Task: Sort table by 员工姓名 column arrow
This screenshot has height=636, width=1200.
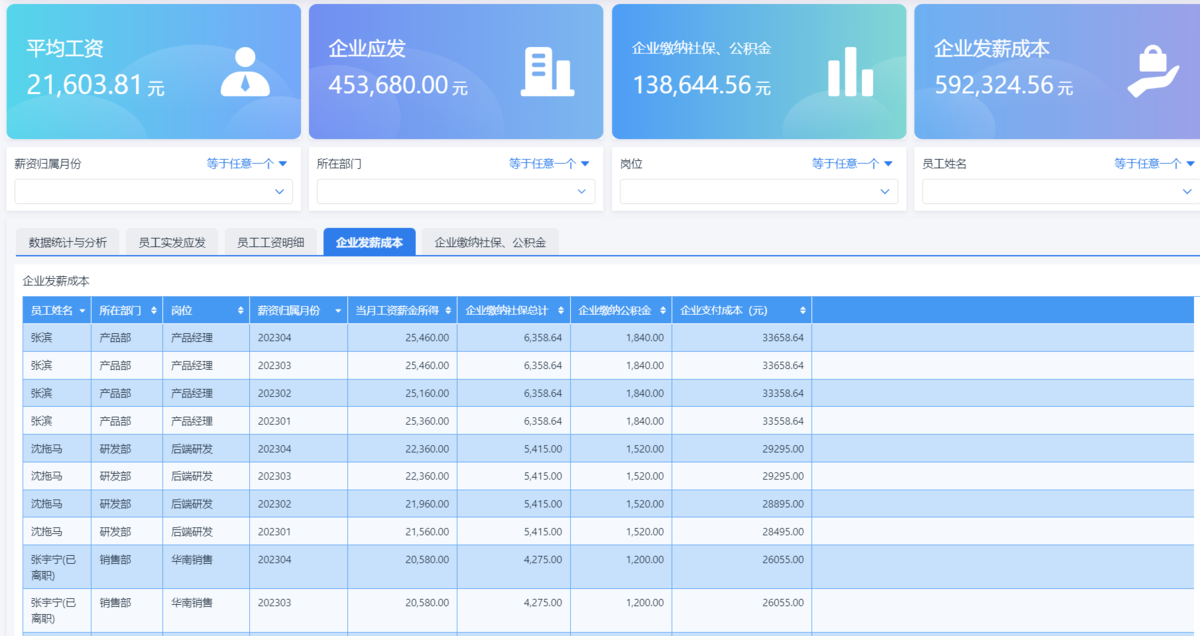Action: [x=82, y=311]
